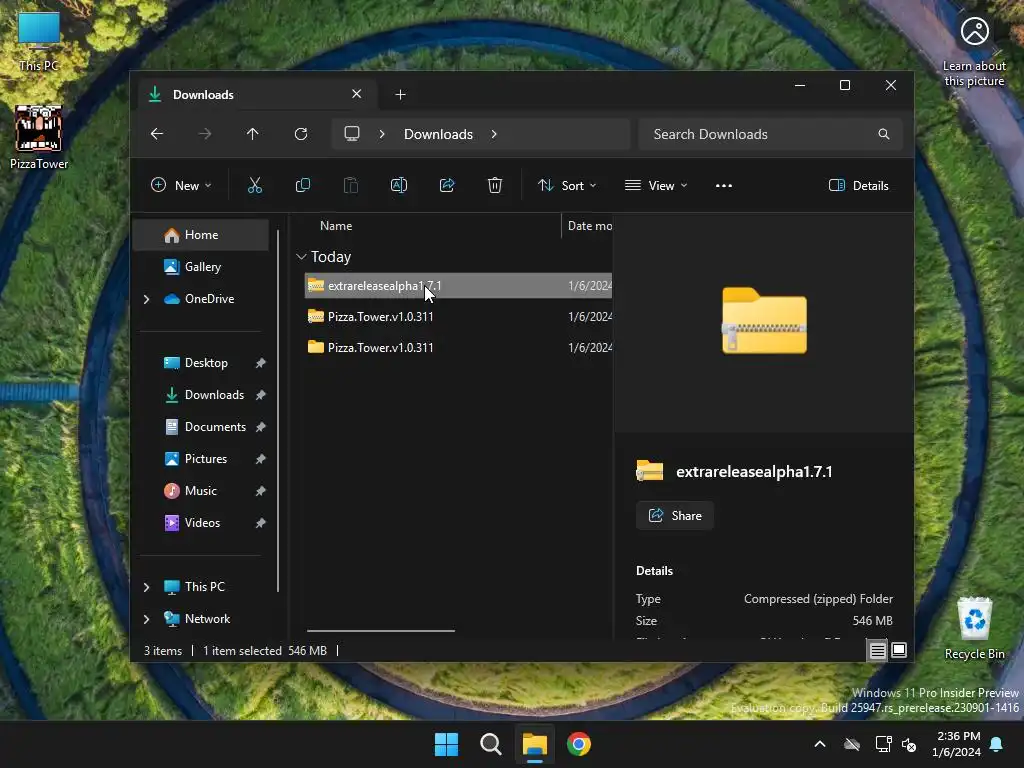The height and width of the screenshot is (768, 1024).
Task: Add a new tab with plus button
Action: click(x=400, y=95)
